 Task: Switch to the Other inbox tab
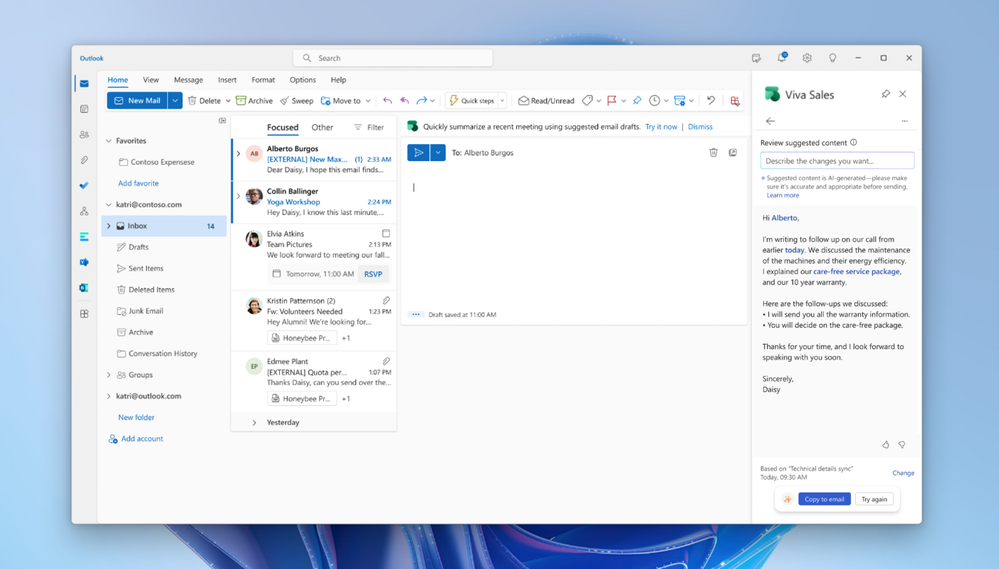tap(322, 127)
